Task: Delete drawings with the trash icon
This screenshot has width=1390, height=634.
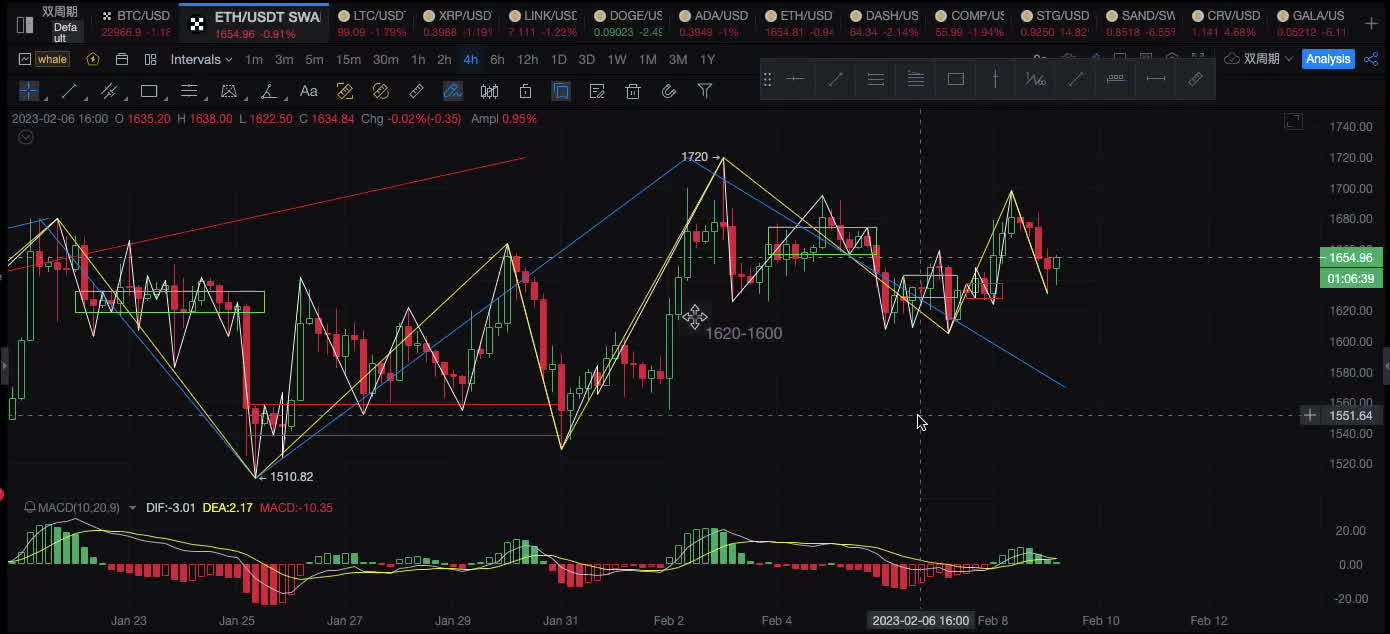Action: tap(633, 91)
